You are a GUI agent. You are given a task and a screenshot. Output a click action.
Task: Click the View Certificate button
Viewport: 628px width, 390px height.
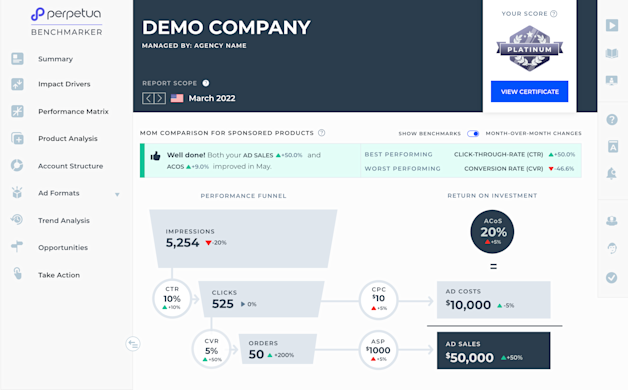(529, 92)
